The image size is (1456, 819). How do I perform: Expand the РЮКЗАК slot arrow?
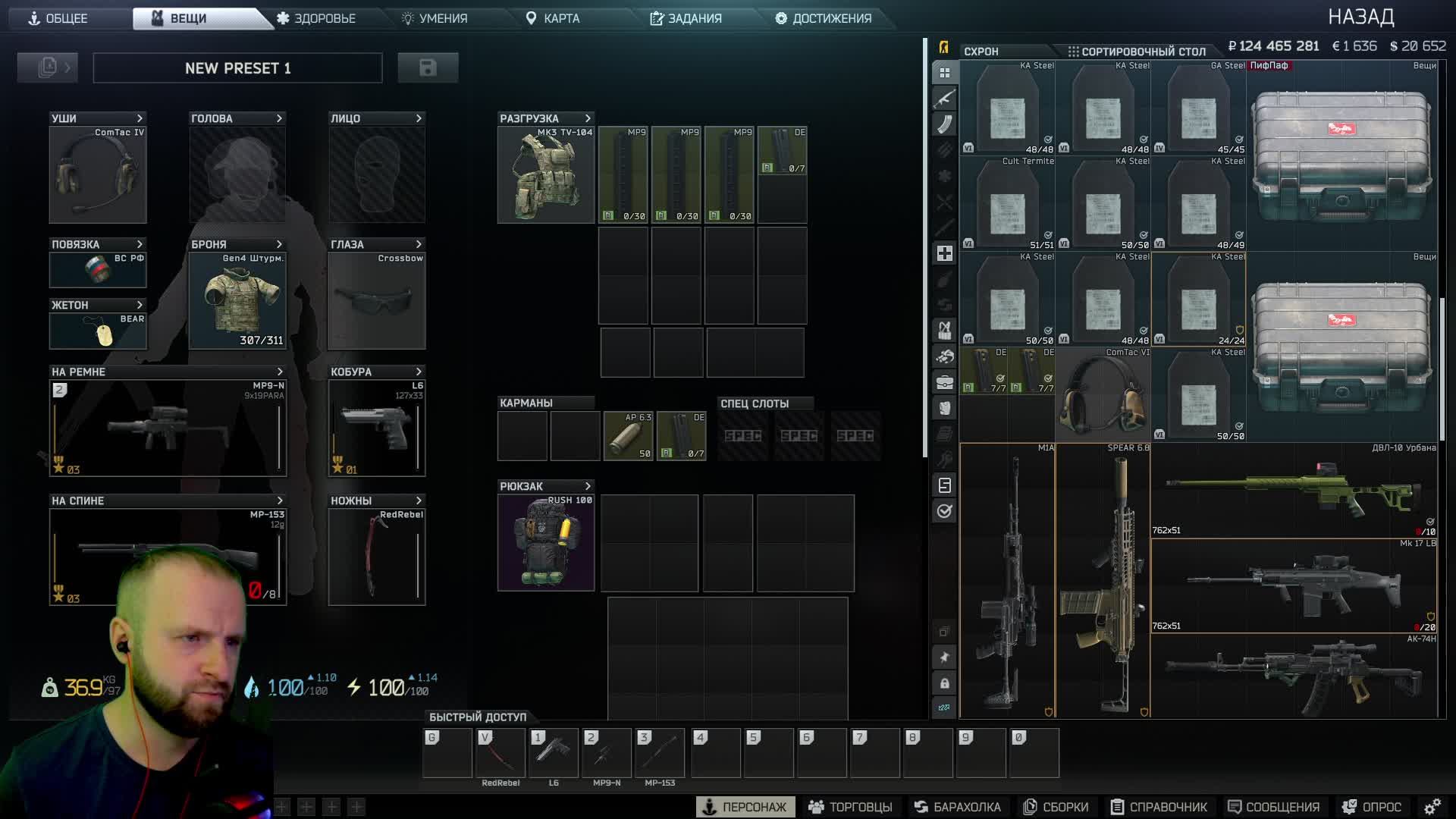click(588, 486)
